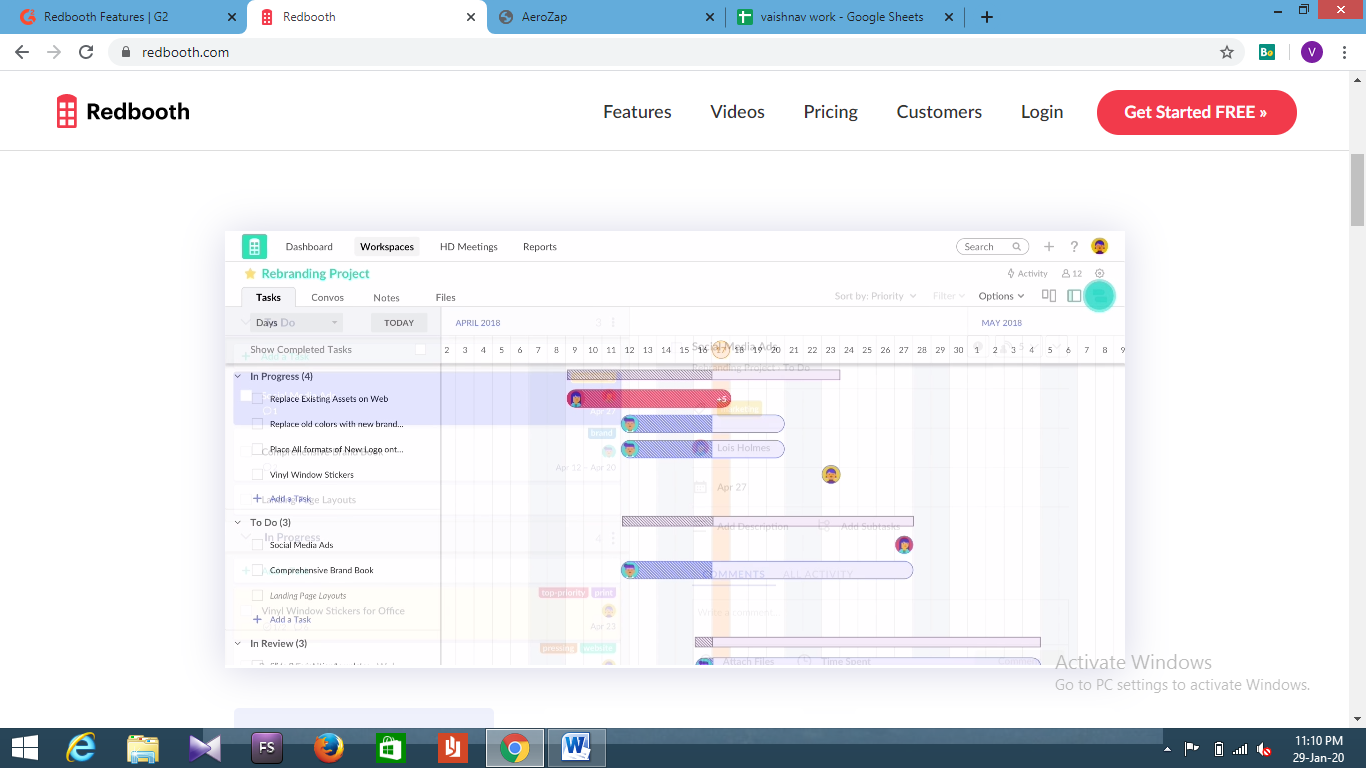Click the star beside Rebranding Project
This screenshot has width=1366, height=768.
250,273
